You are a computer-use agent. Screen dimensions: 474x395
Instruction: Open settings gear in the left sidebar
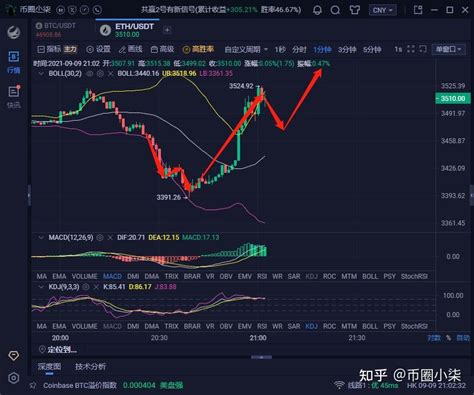pyautogui.click(x=14, y=378)
